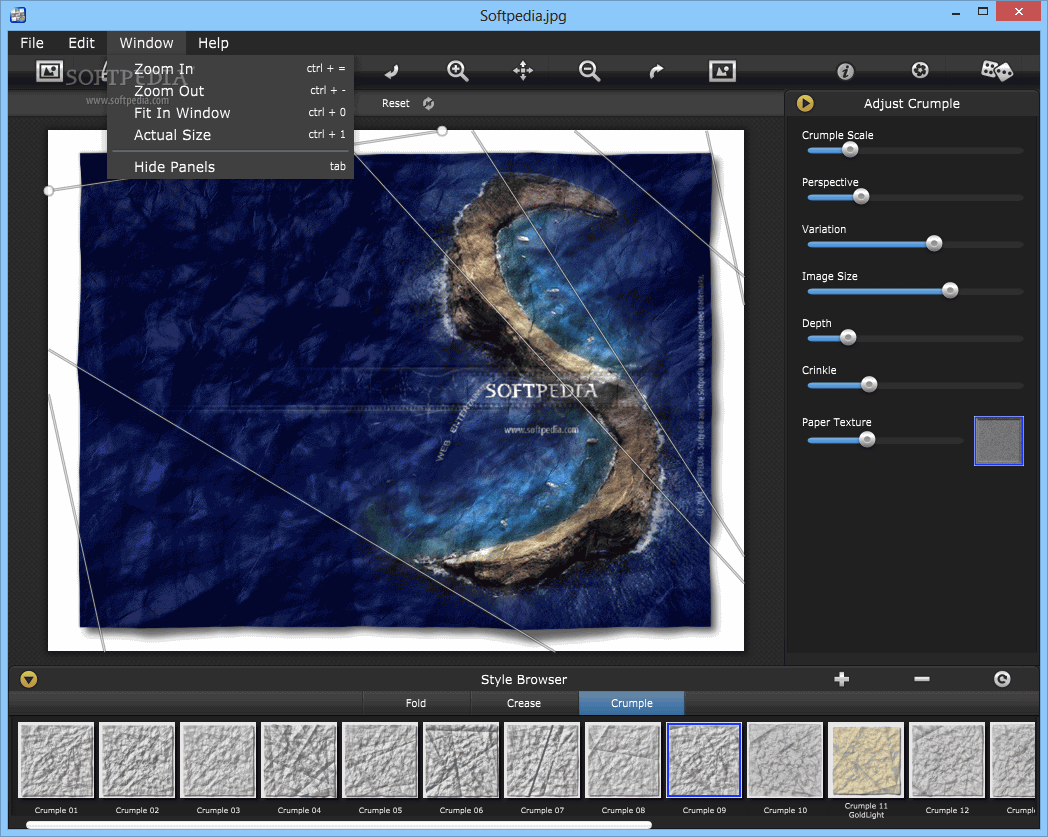Click the zoom in magnifier icon
Screen dimensions: 1048x837
pos(457,71)
